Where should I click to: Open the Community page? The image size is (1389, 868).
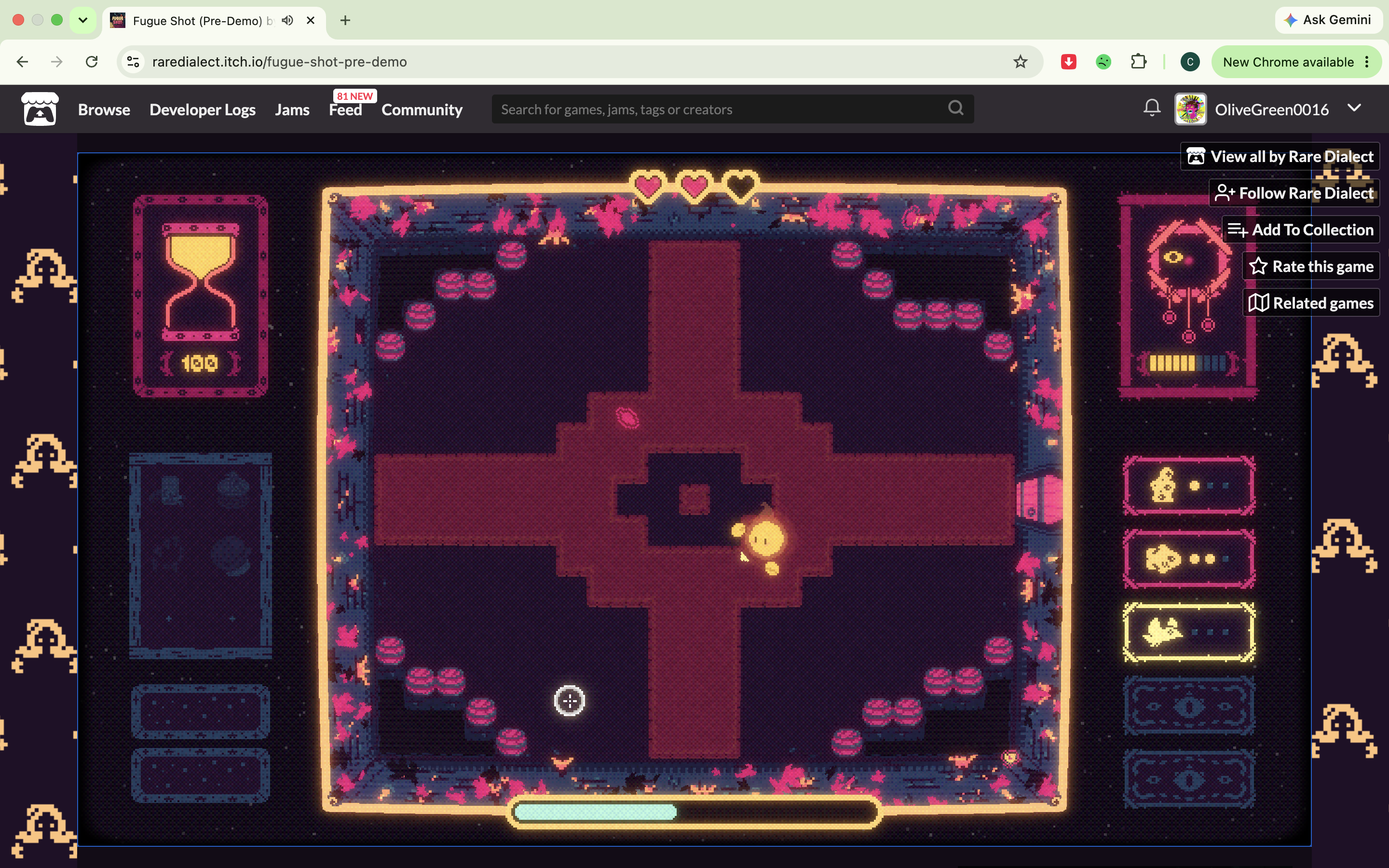tap(422, 109)
